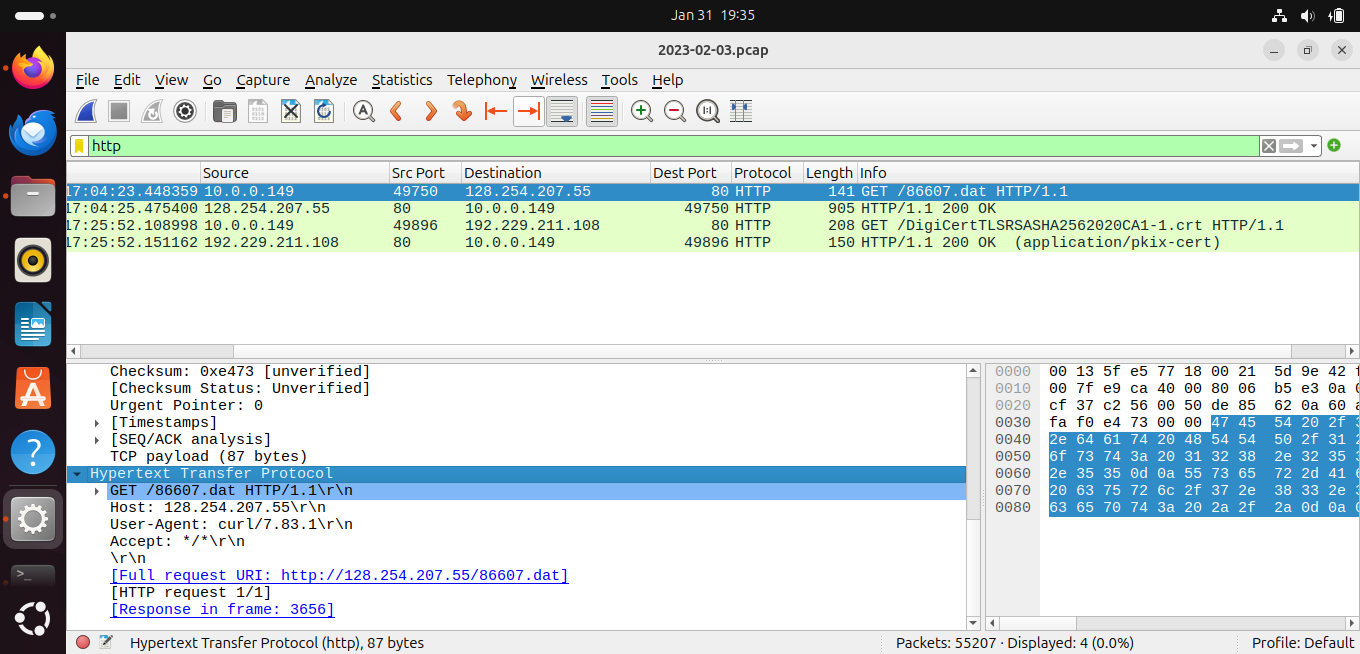Screen dimensions: 1360x654
Task: Save this capture file
Action: 258,111
